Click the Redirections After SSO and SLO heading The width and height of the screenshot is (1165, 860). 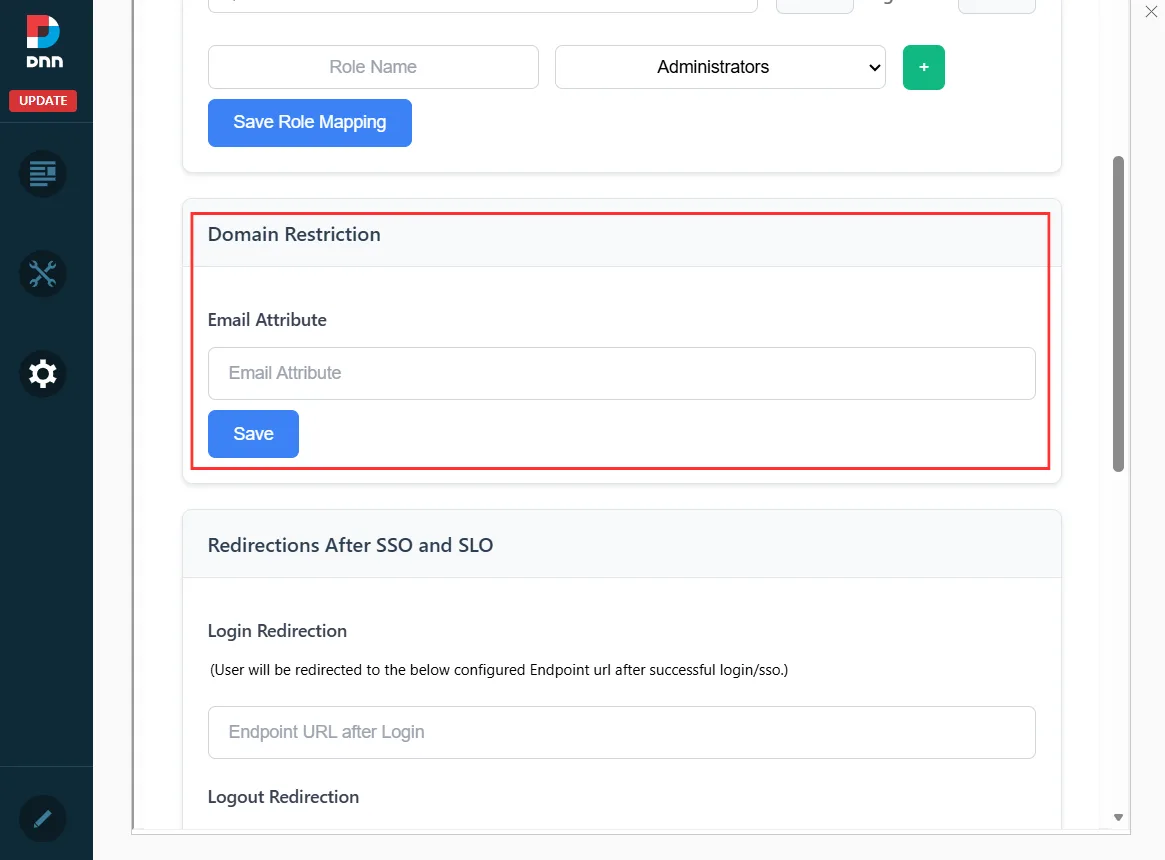point(351,545)
